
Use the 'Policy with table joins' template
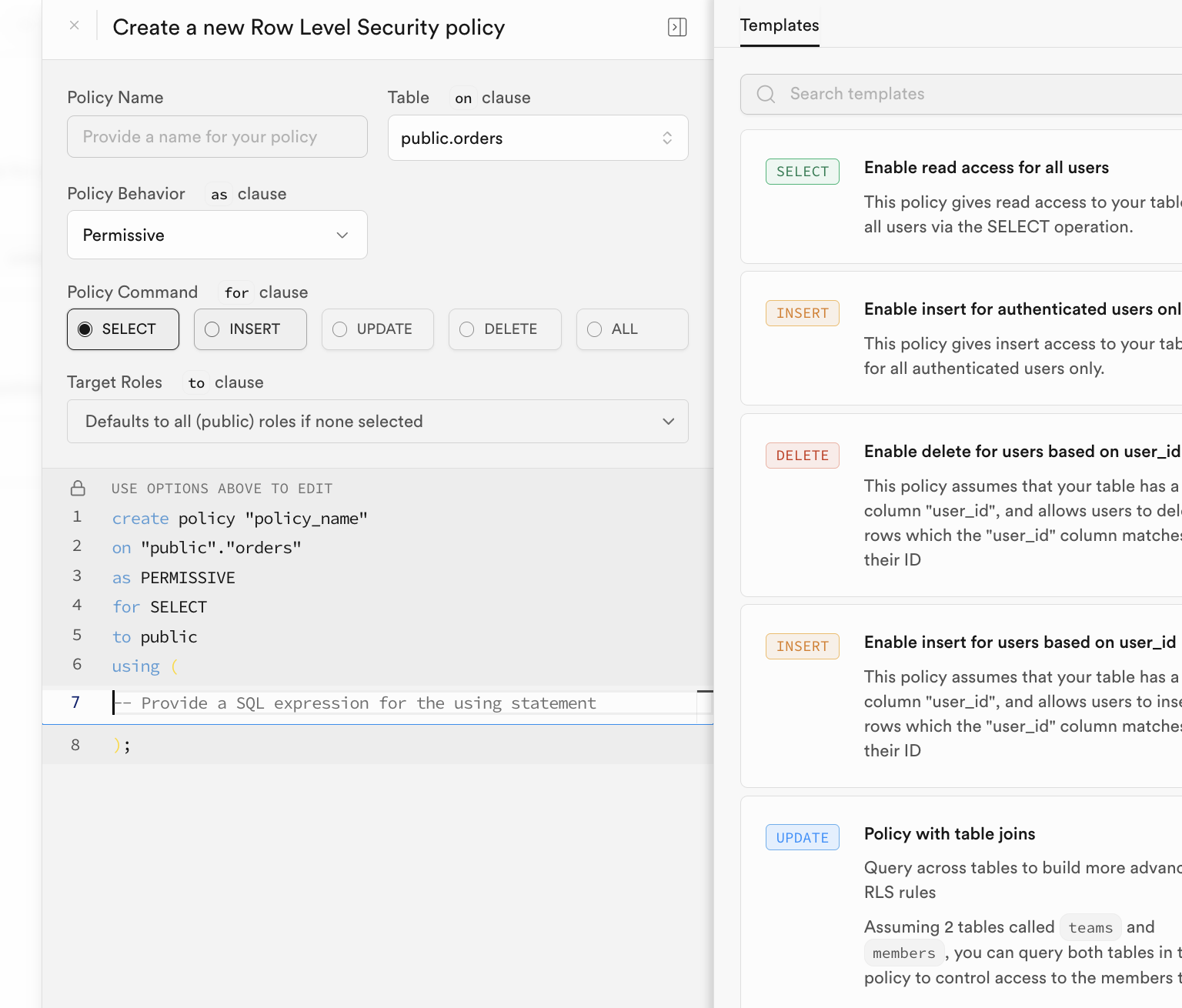point(949,834)
